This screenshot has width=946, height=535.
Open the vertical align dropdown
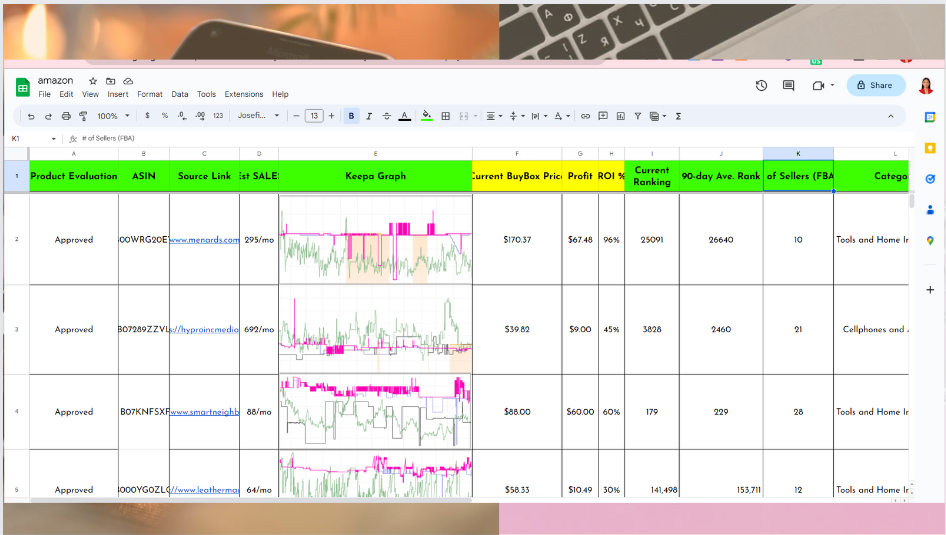tap(516, 116)
